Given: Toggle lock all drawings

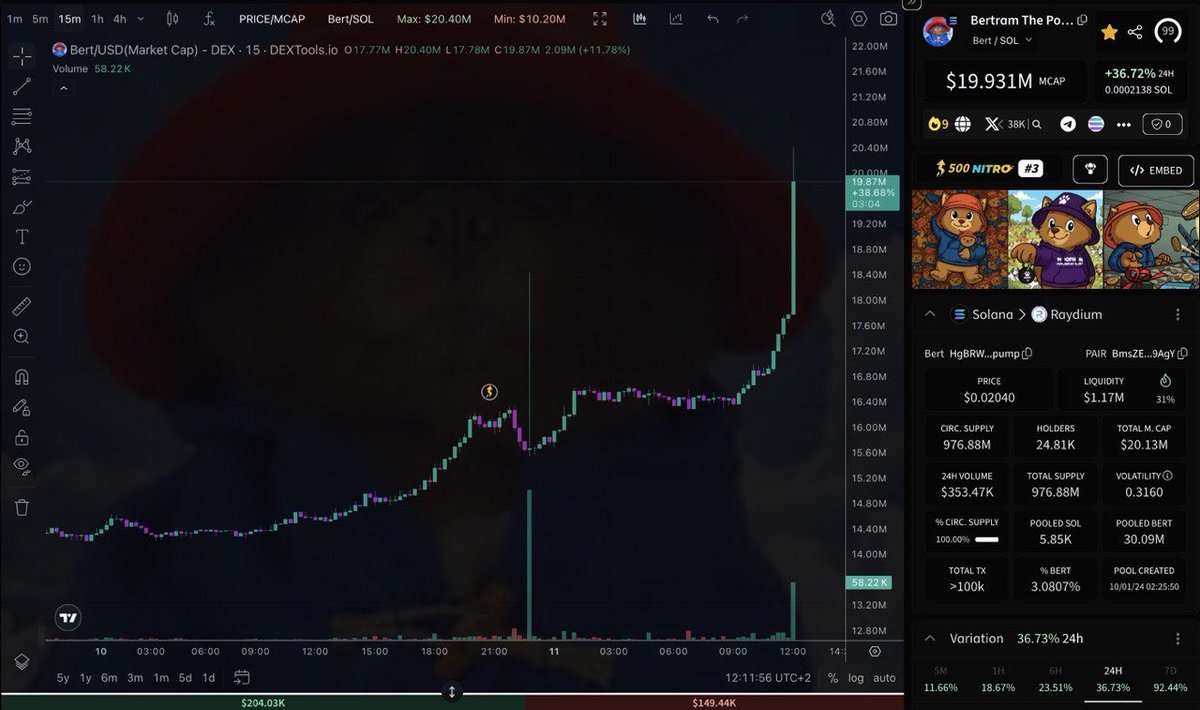Looking at the screenshot, I should (22, 437).
